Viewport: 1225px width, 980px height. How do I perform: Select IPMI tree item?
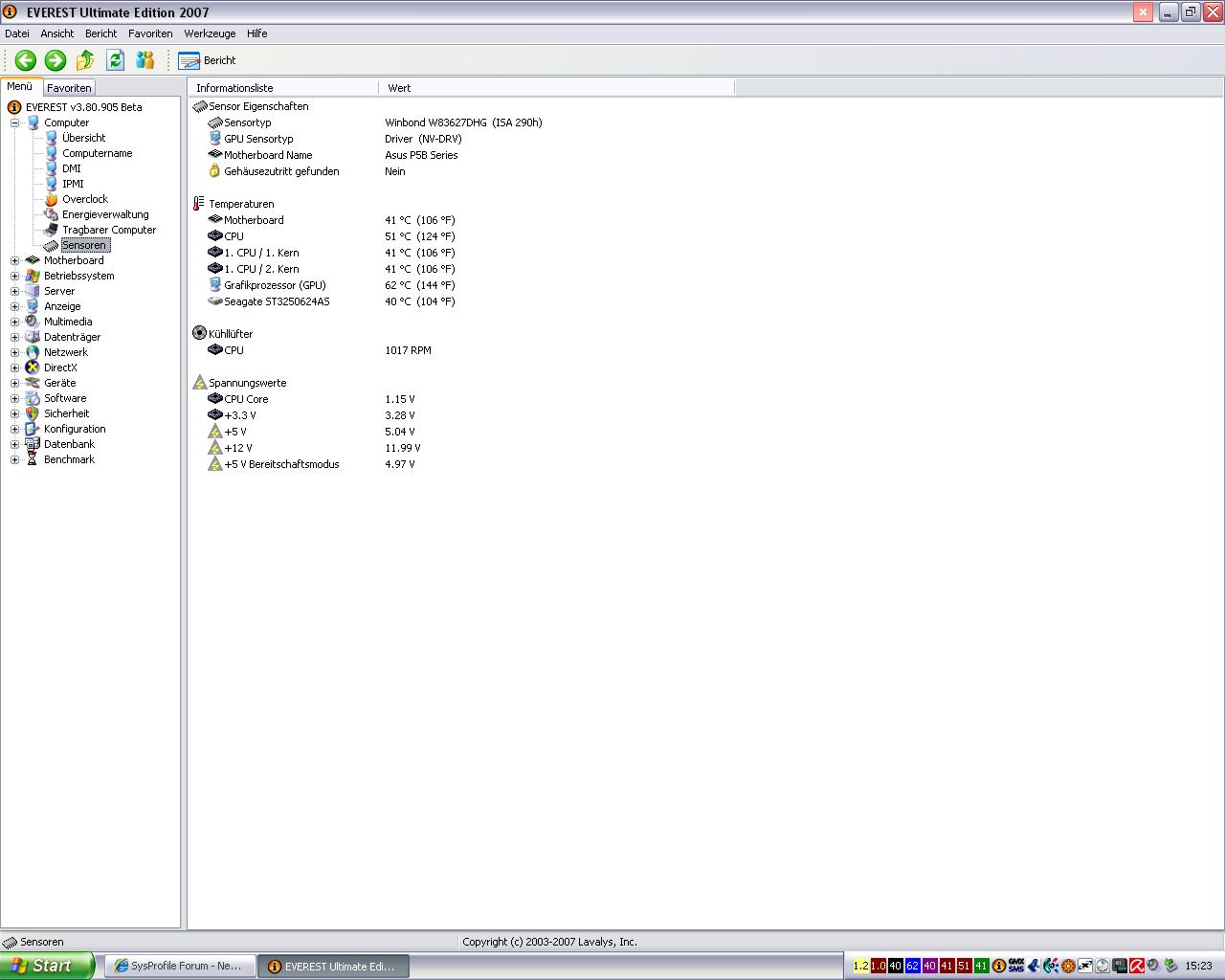73,184
